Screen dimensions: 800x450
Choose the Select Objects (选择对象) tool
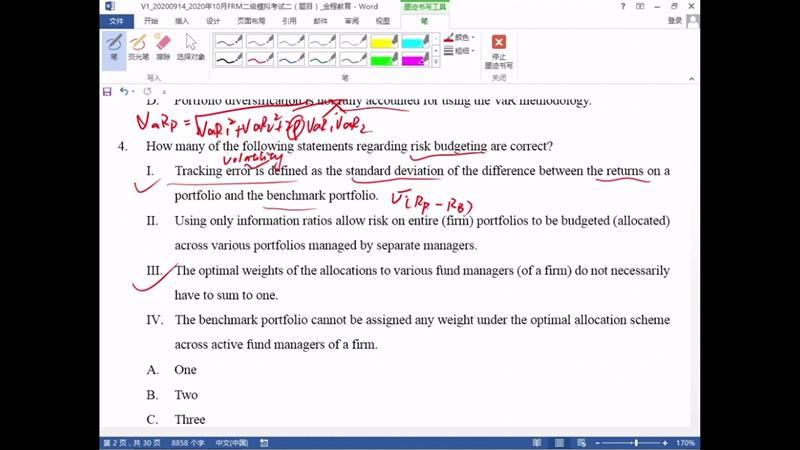coord(190,47)
